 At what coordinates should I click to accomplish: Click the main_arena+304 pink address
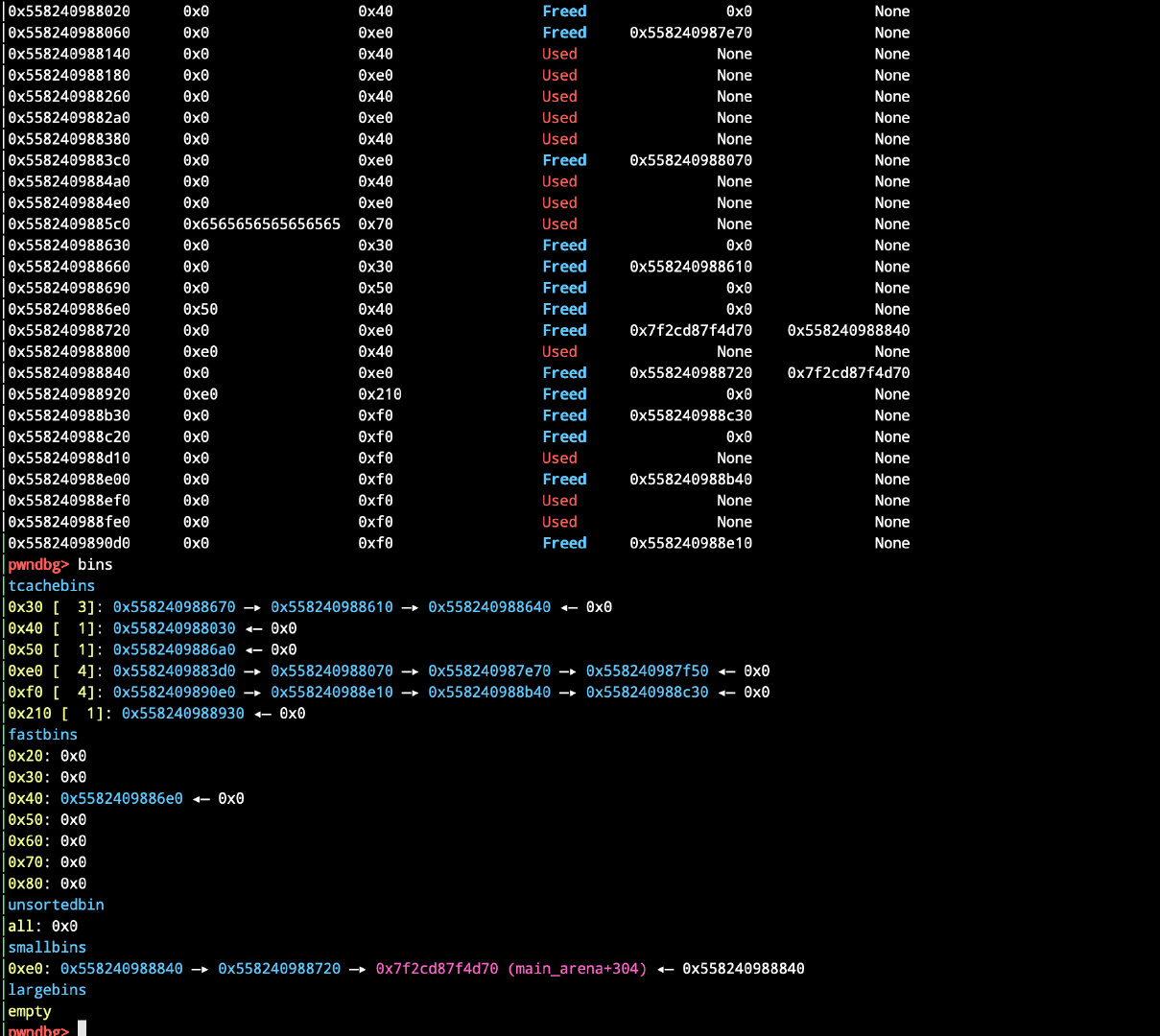(x=511, y=969)
